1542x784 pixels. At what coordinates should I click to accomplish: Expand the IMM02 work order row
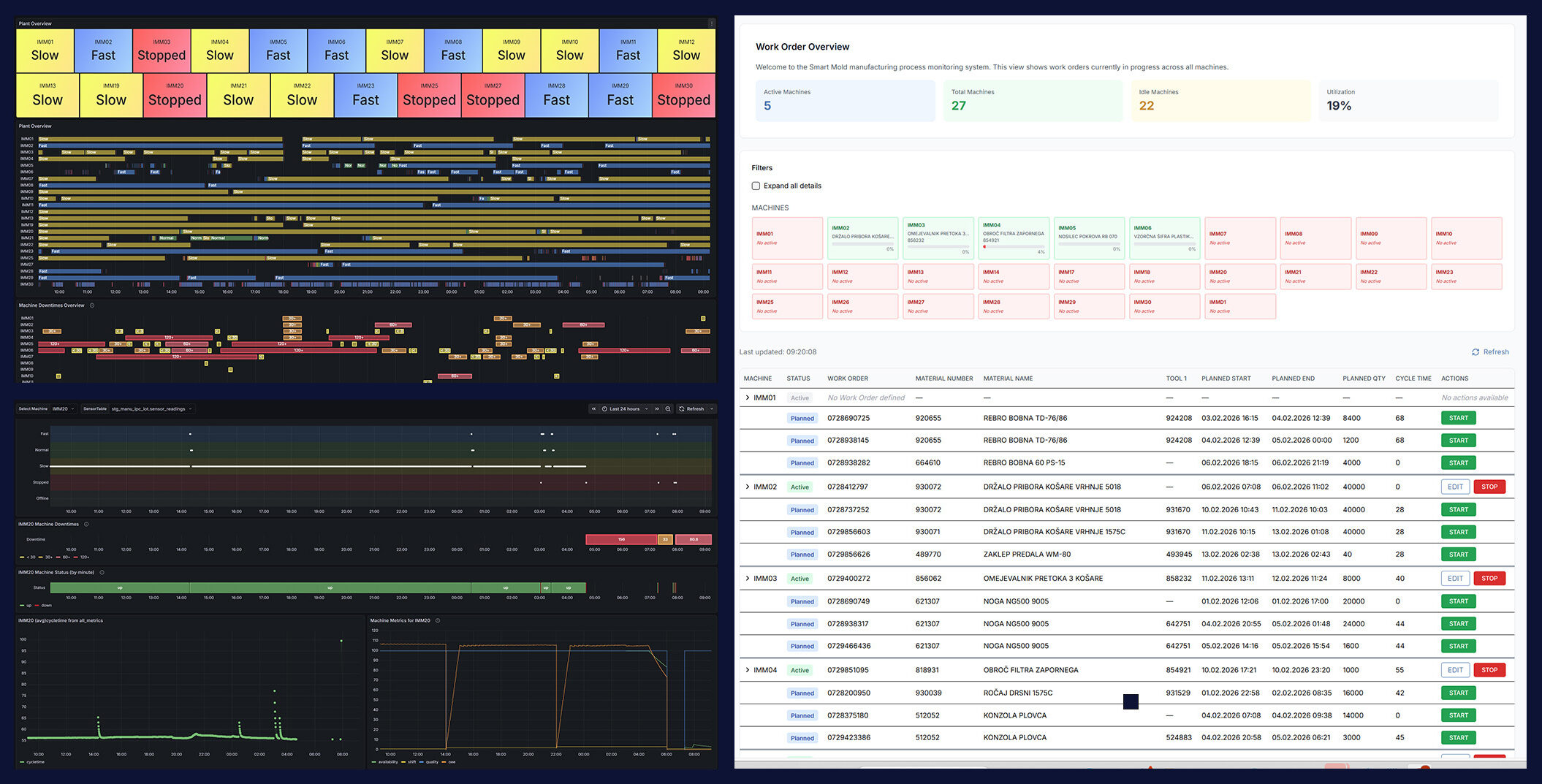747,487
